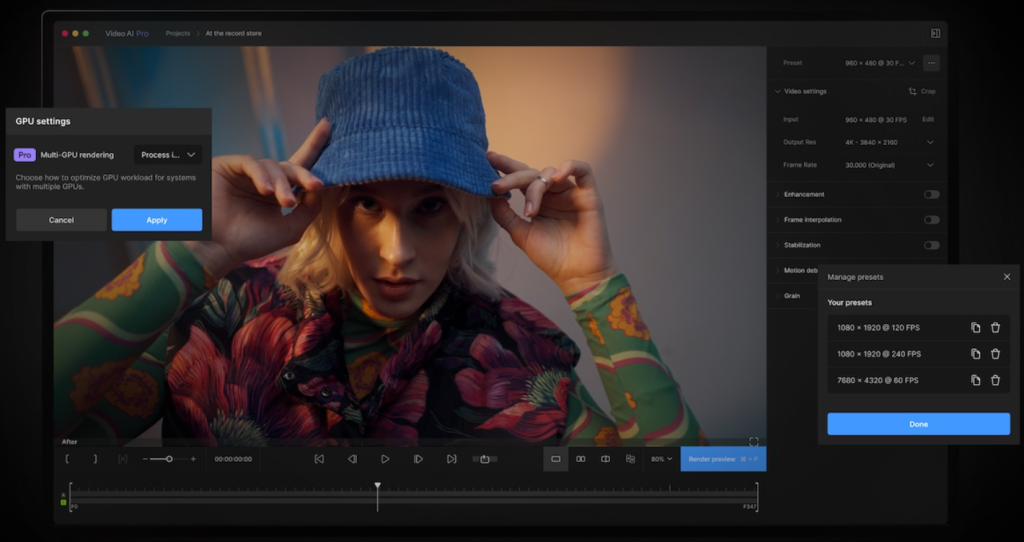Delete the 1080 × 1920 @ 120 FPS preset
1024x542 pixels.
click(995, 327)
